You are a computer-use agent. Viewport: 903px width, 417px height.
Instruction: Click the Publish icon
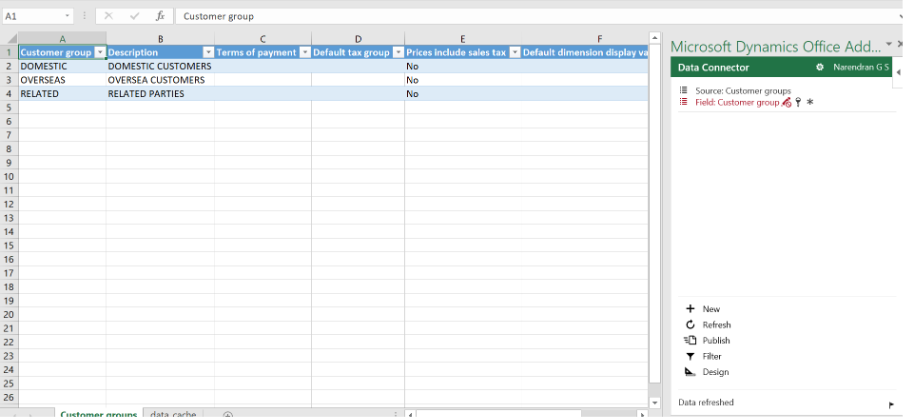coord(690,340)
